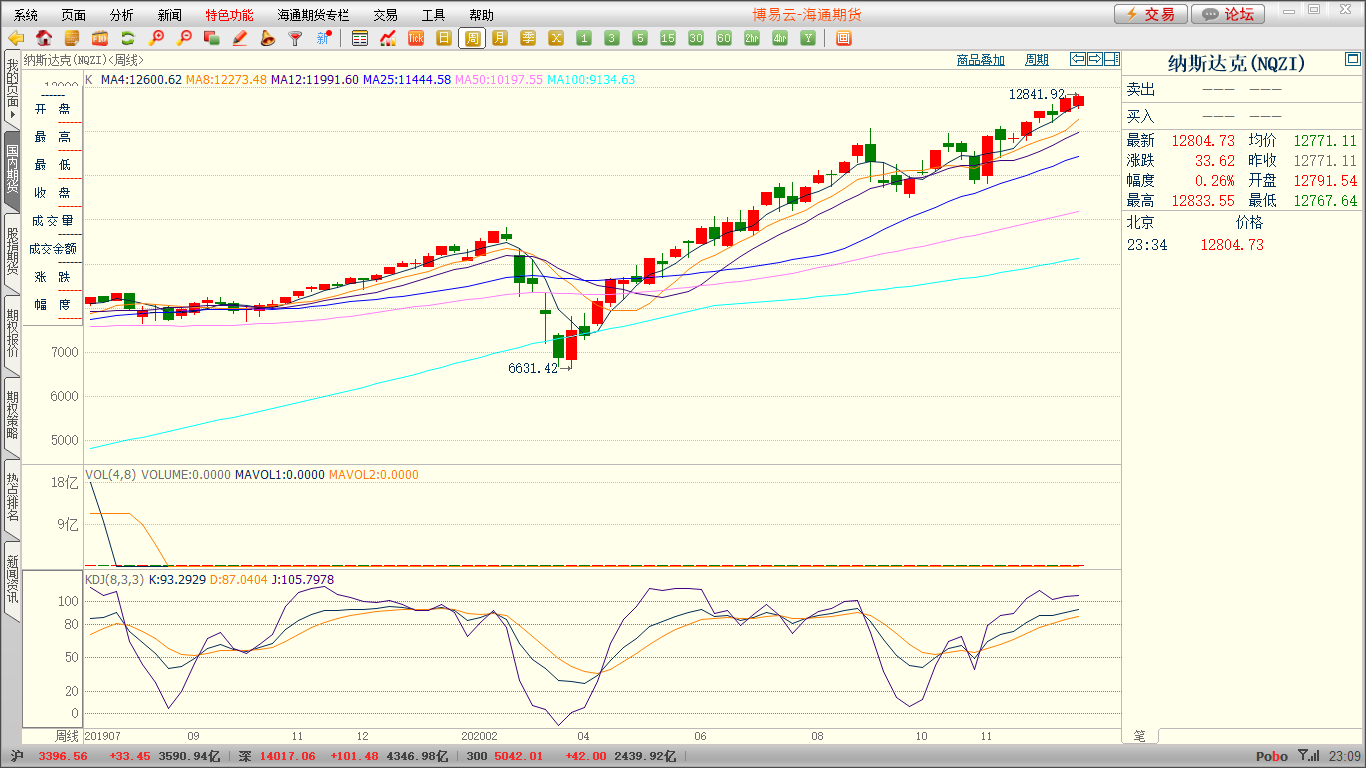Open the 帮助 menu
The image size is (1366, 768).
point(482,15)
